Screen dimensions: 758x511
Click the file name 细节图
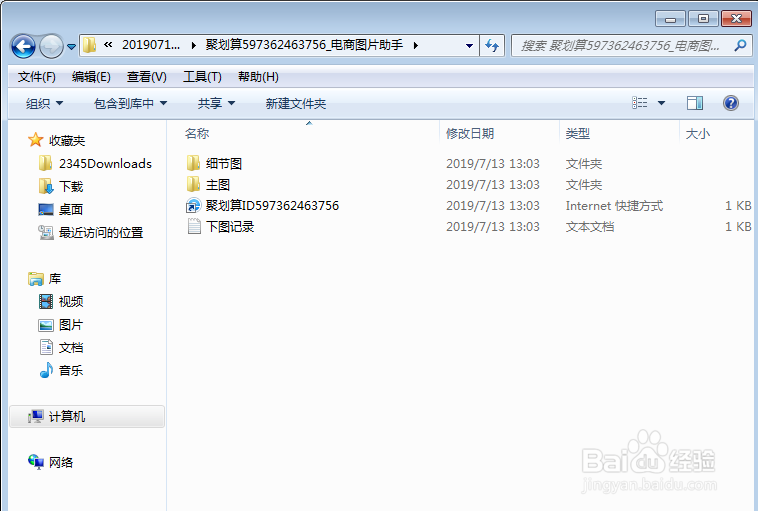(224, 163)
